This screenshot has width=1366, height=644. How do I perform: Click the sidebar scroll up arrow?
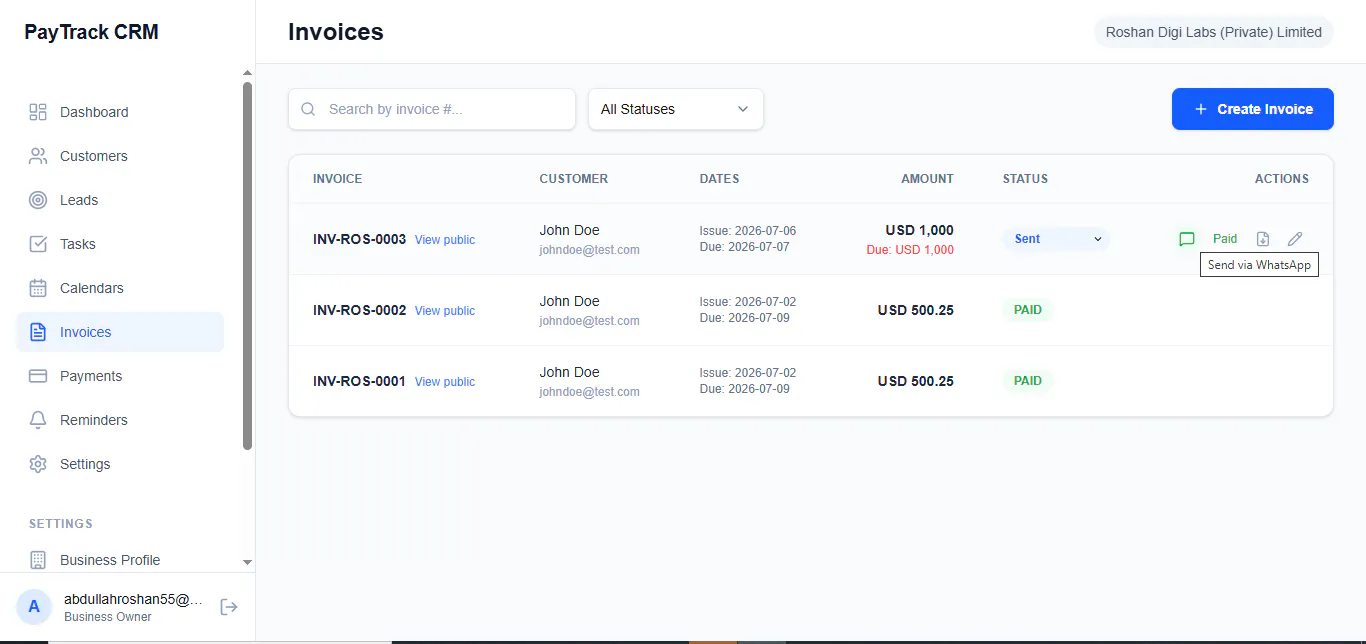click(248, 73)
